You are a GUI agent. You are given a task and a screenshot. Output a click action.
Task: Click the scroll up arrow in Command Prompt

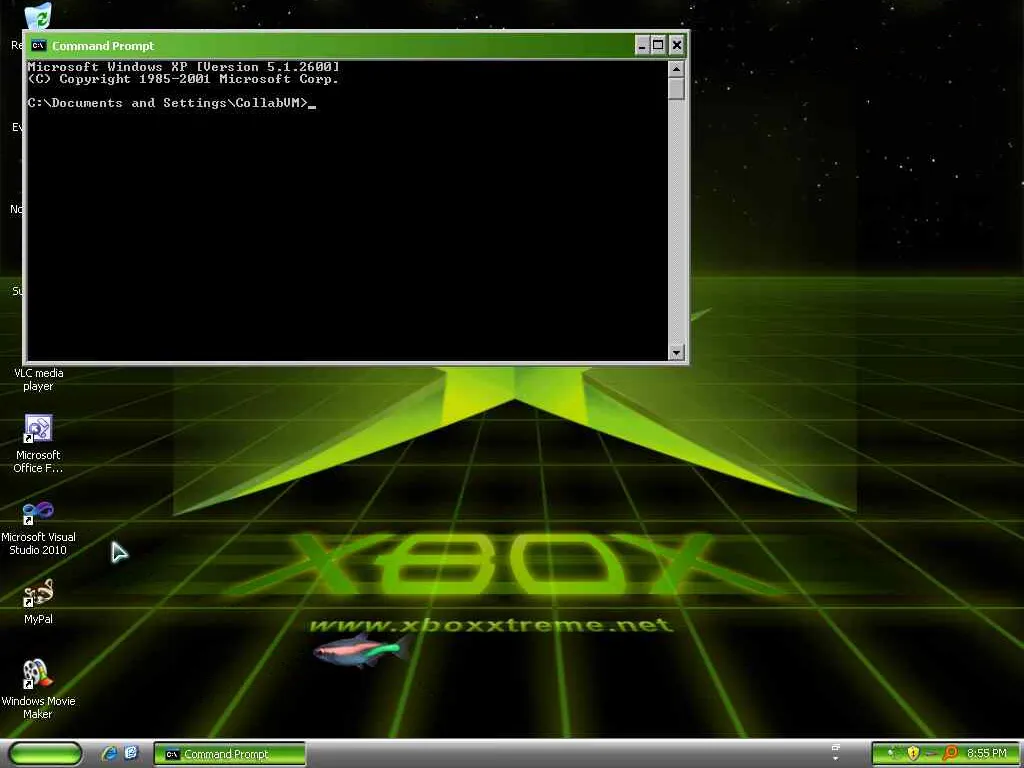pyautogui.click(x=676, y=69)
